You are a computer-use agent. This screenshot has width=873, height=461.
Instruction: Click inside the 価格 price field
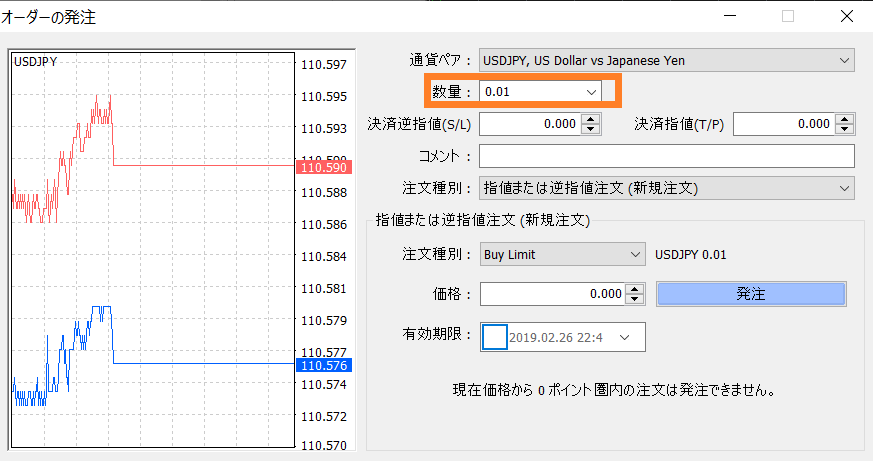pos(552,293)
